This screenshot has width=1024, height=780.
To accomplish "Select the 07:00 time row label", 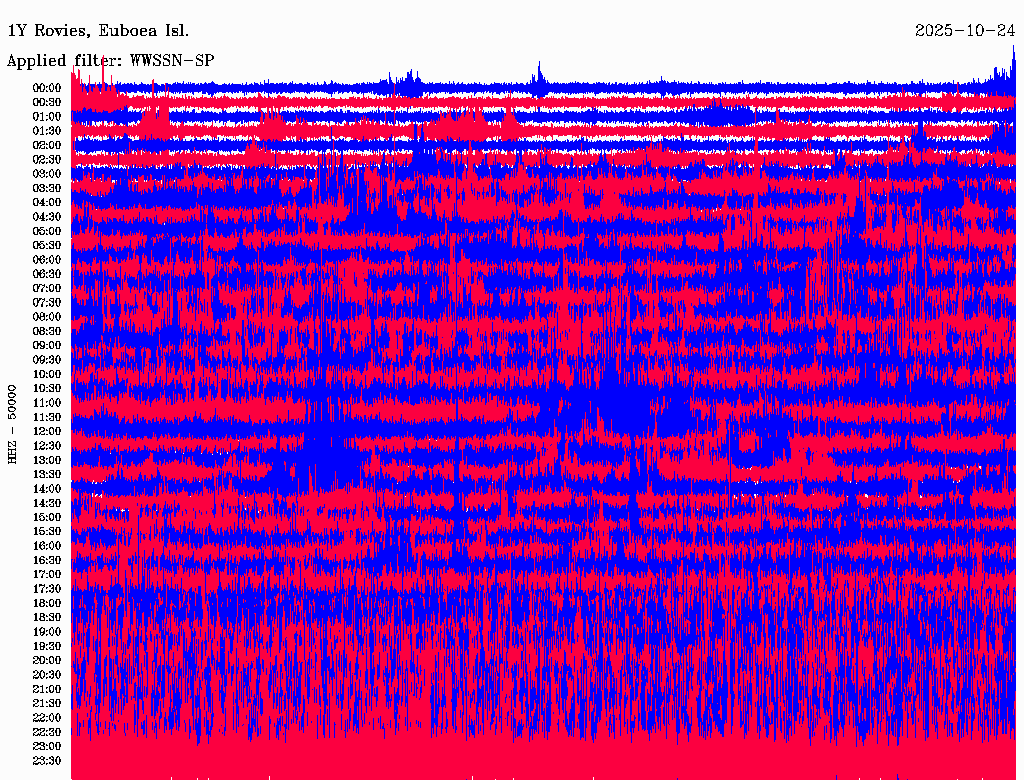I will click(47, 289).
